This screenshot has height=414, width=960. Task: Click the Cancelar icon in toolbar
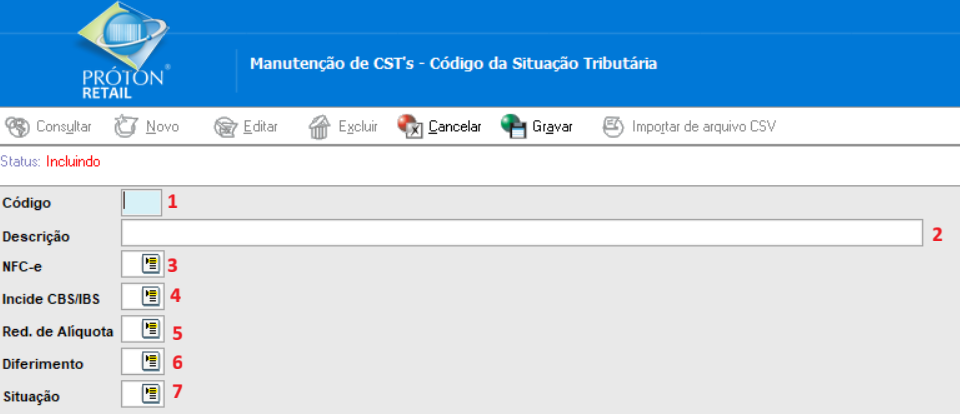(x=410, y=127)
